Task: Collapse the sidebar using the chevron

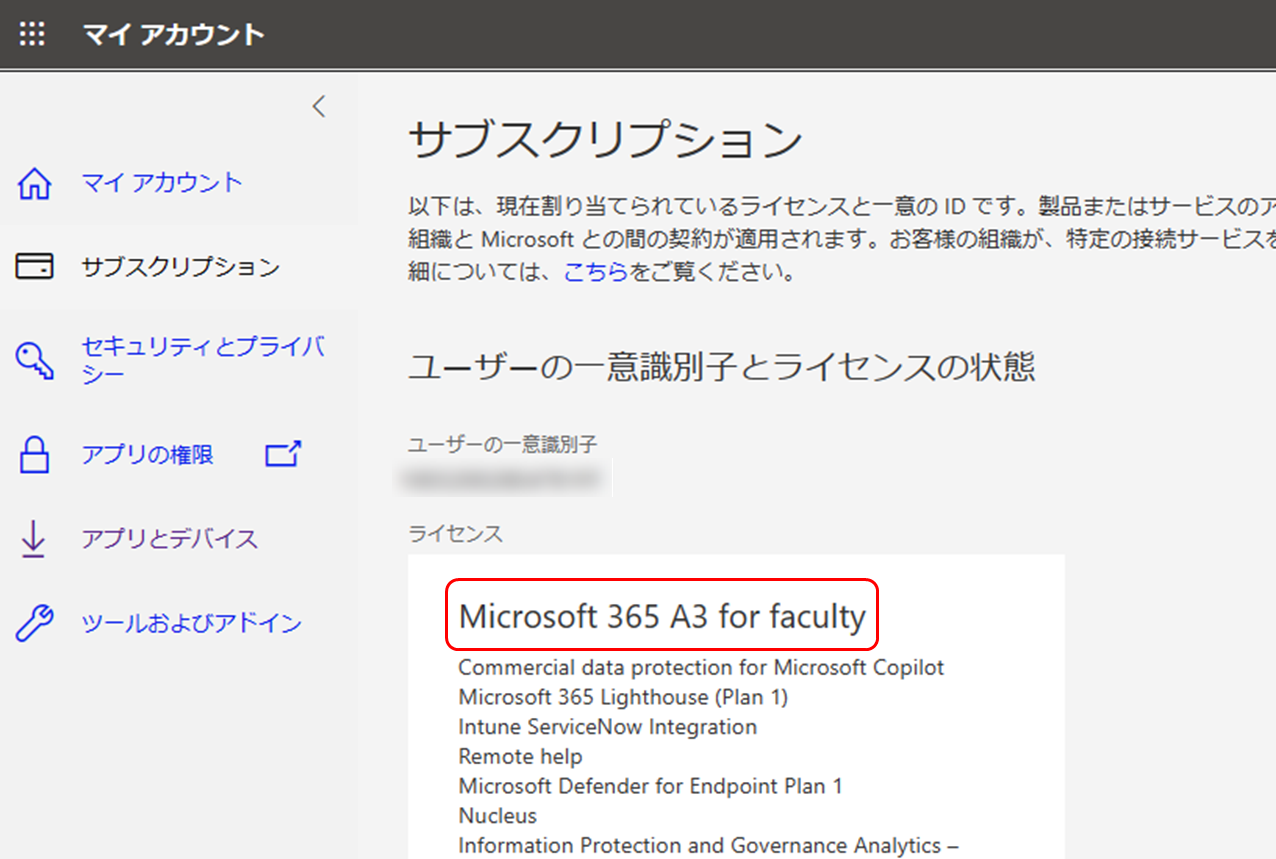Action: [318, 105]
